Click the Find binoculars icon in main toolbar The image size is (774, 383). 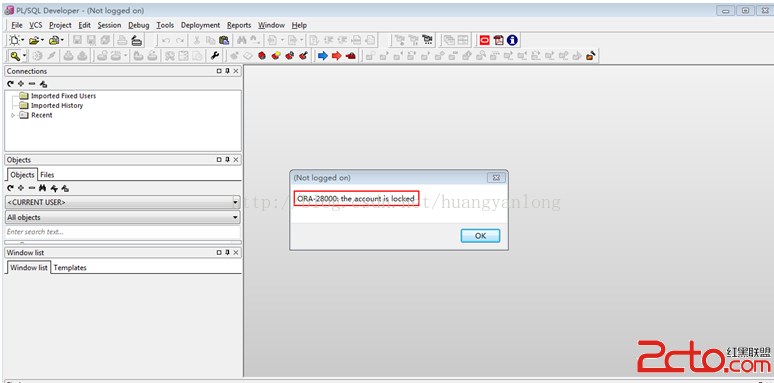(x=241, y=40)
